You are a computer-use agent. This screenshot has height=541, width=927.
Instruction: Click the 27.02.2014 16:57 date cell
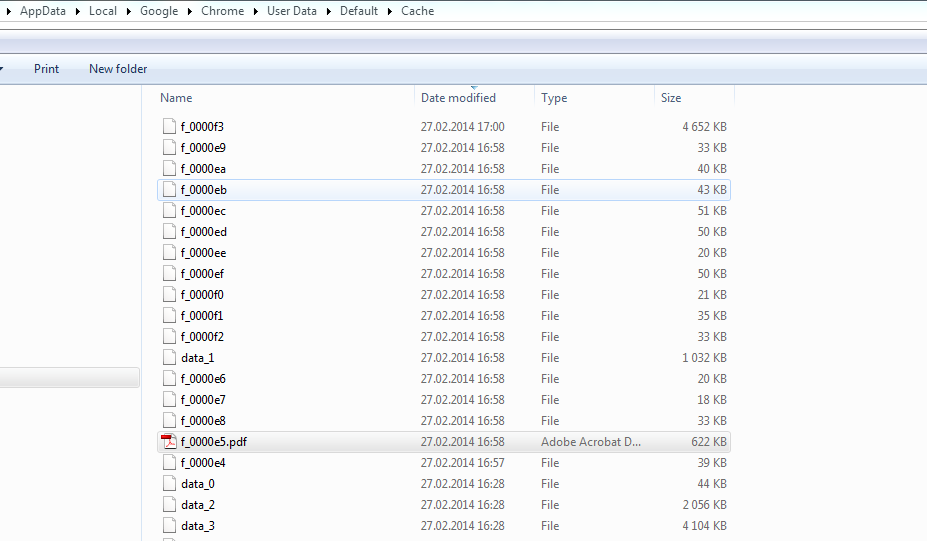[463, 462]
